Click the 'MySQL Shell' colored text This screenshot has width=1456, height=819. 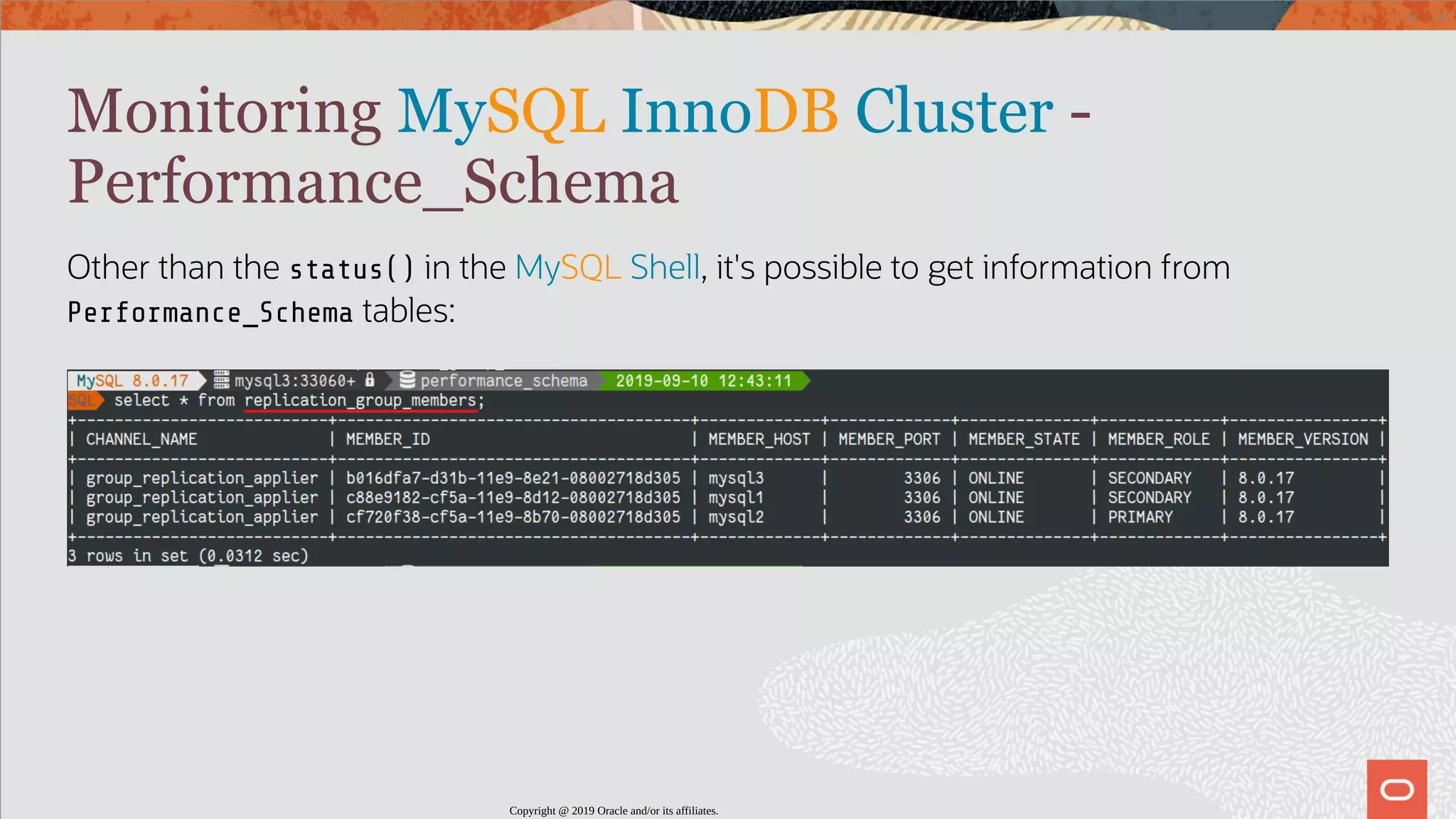point(608,268)
